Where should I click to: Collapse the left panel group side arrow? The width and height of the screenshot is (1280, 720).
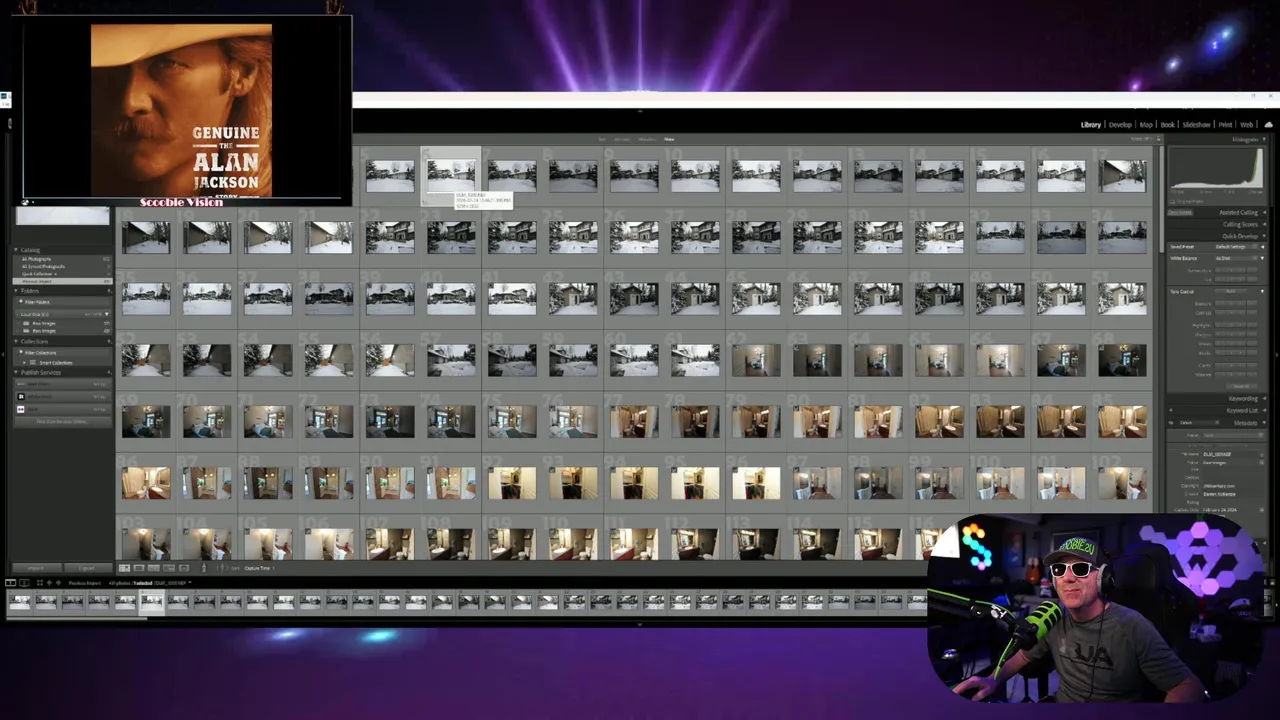tap(3, 354)
